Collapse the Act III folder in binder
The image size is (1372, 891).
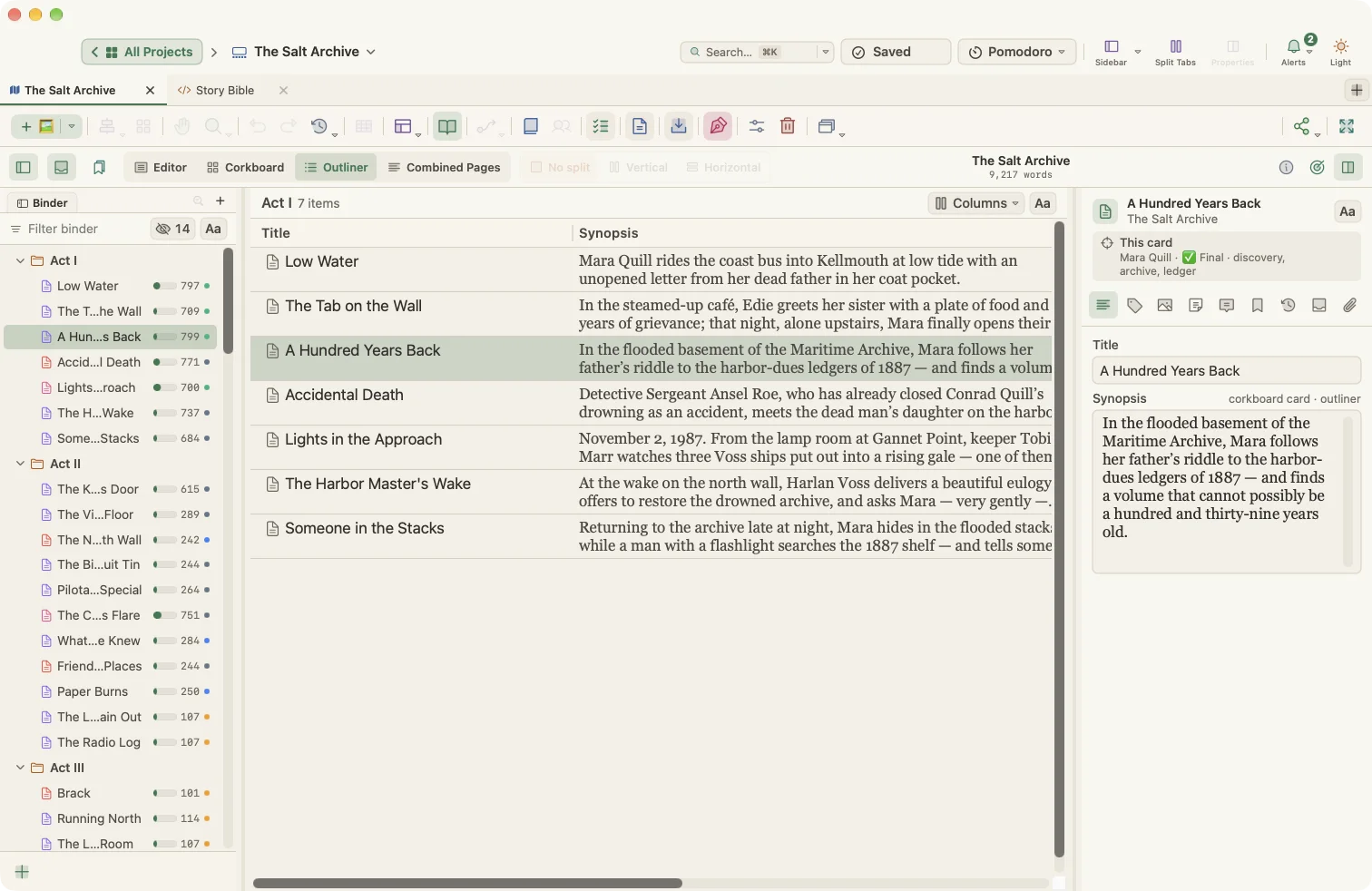pyautogui.click(x=20, y=768)
